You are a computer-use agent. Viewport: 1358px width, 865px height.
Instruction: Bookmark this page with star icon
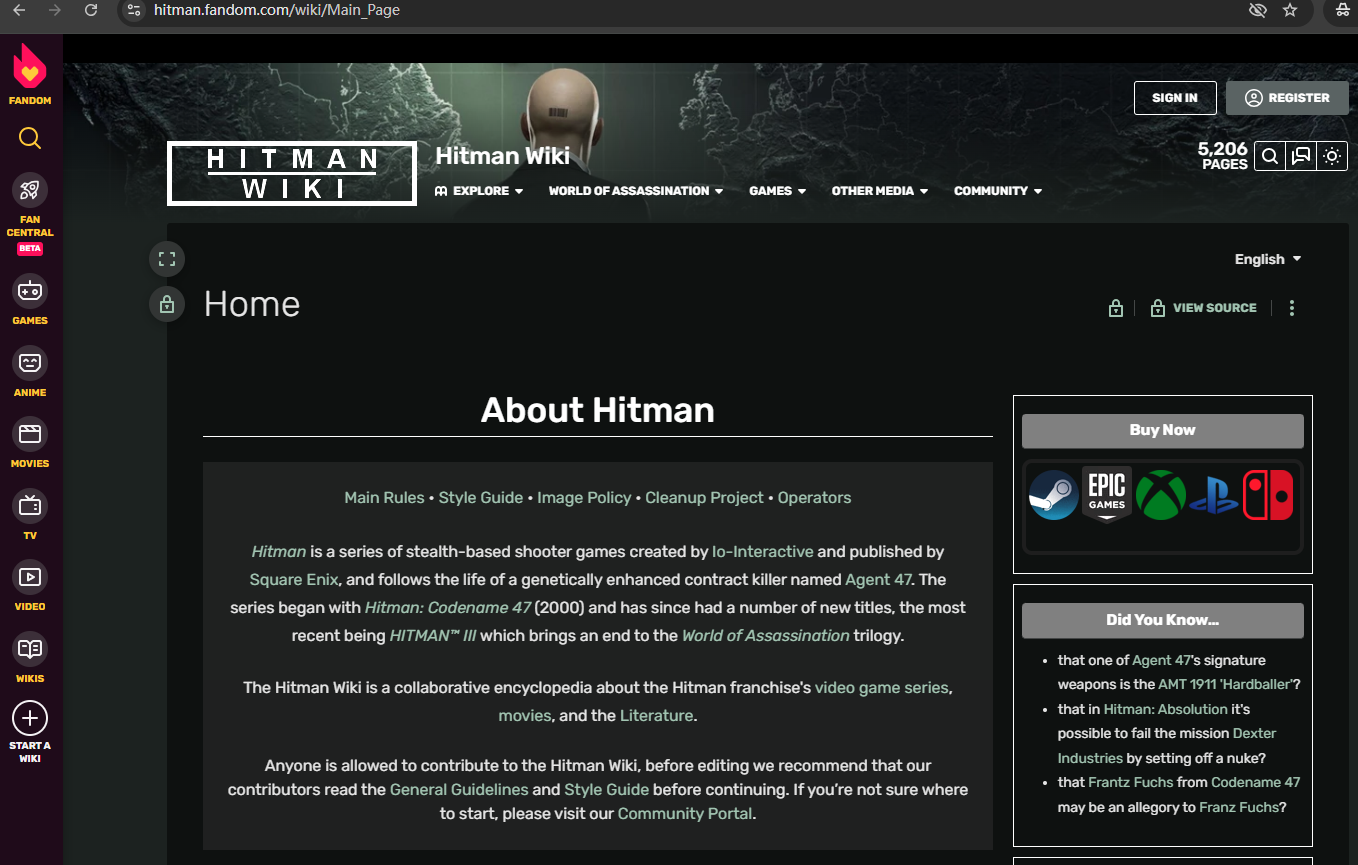click(x=1290, y=10)
